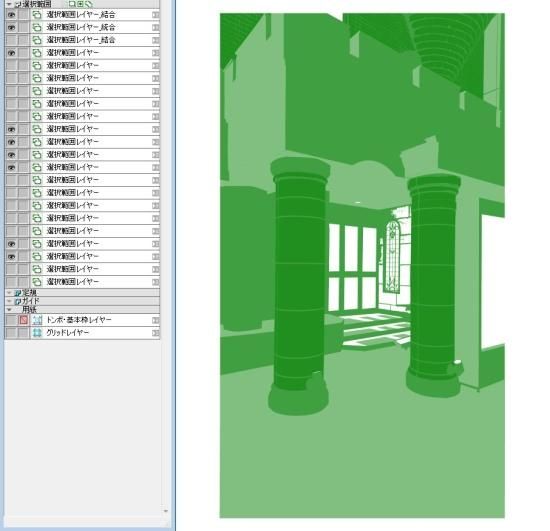The height and width of the screenshot is (531, 550).
Task: Select the second 選択範囲レイヤー_結合 layer
Action: click(x=81, y=27)
